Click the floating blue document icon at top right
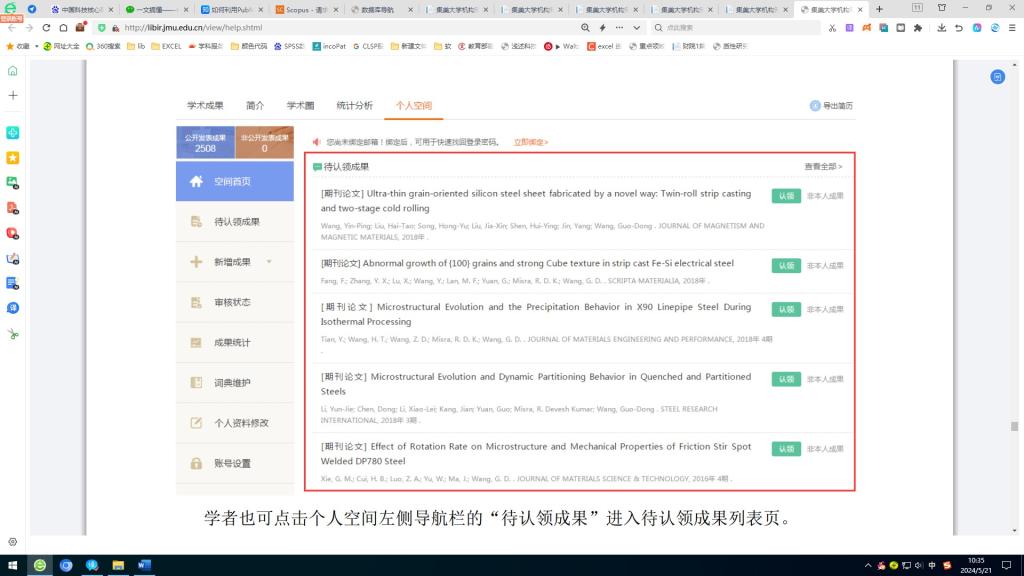 pos(997,77)
